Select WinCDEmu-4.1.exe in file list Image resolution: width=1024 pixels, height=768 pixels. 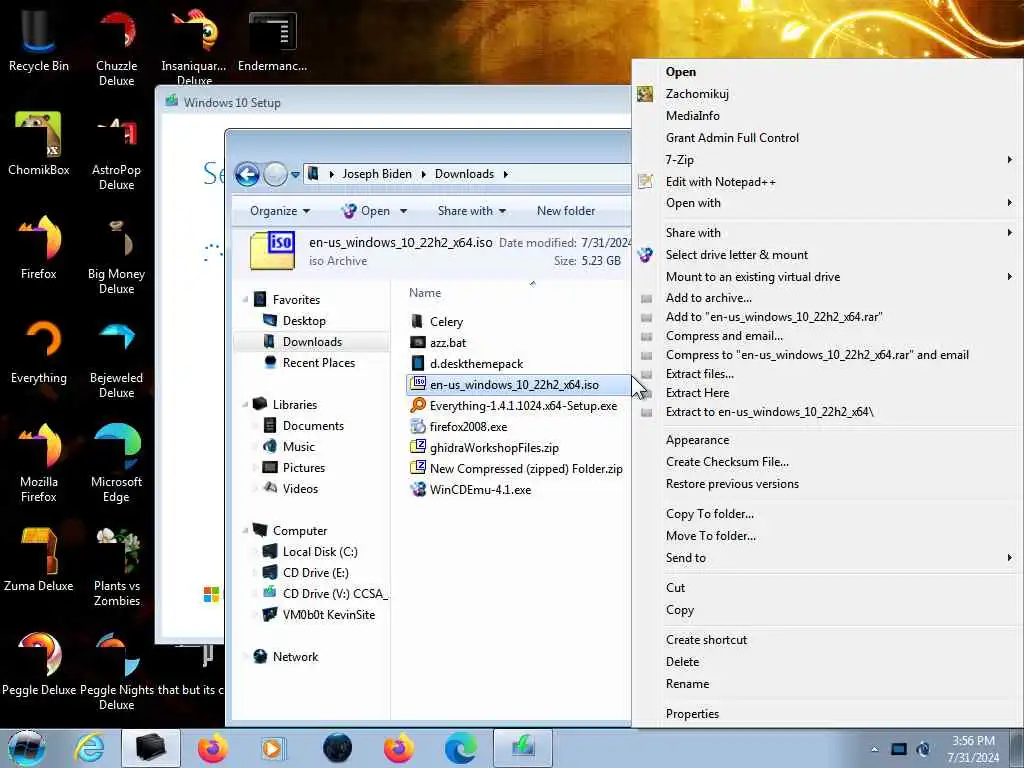[x=480, y=490]
